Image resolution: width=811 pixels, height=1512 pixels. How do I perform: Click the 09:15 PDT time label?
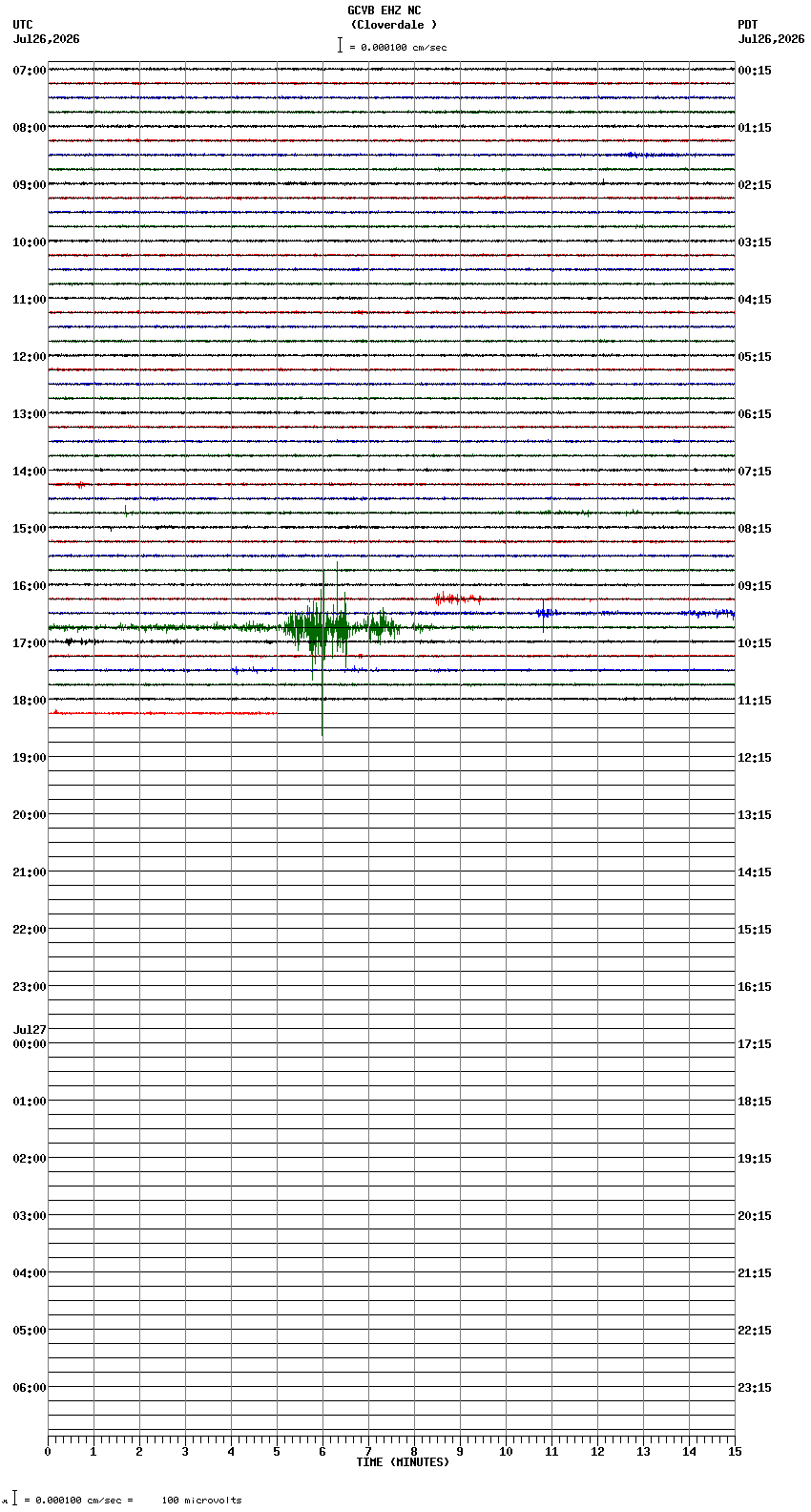tap(755, 586)
